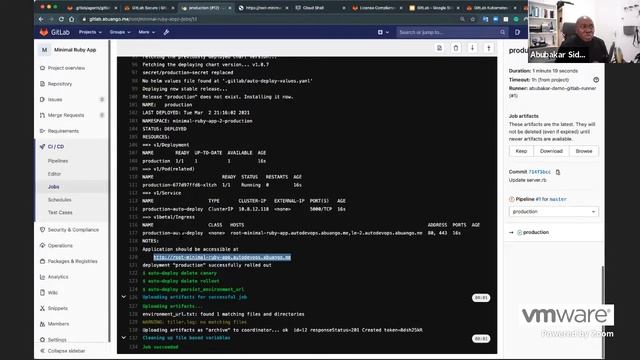Open master branch link
This screenshot has height=360, width=640.
tap(558, 199)
